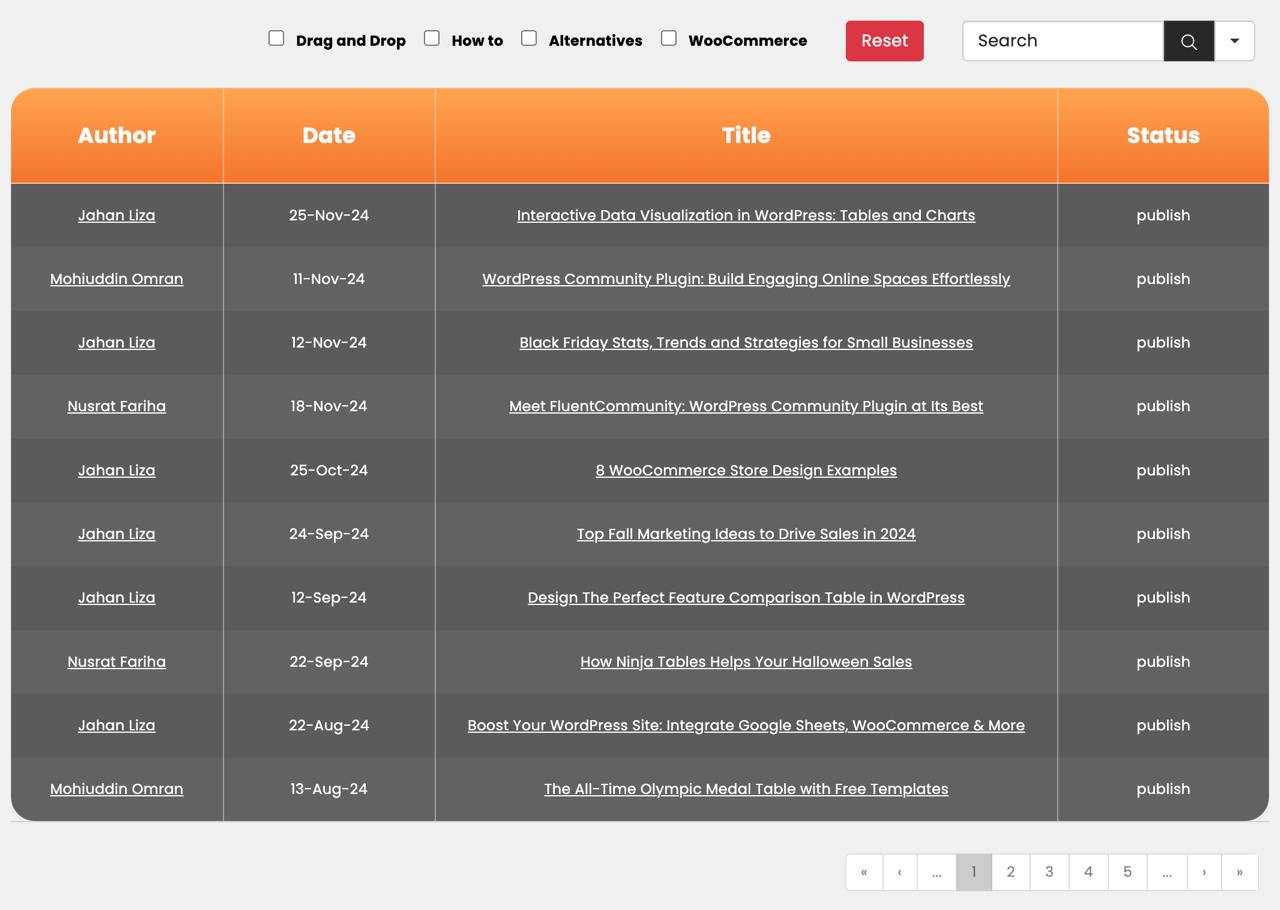Click publish status in Interactive Data Visualization row

[x=1163, y=215]
